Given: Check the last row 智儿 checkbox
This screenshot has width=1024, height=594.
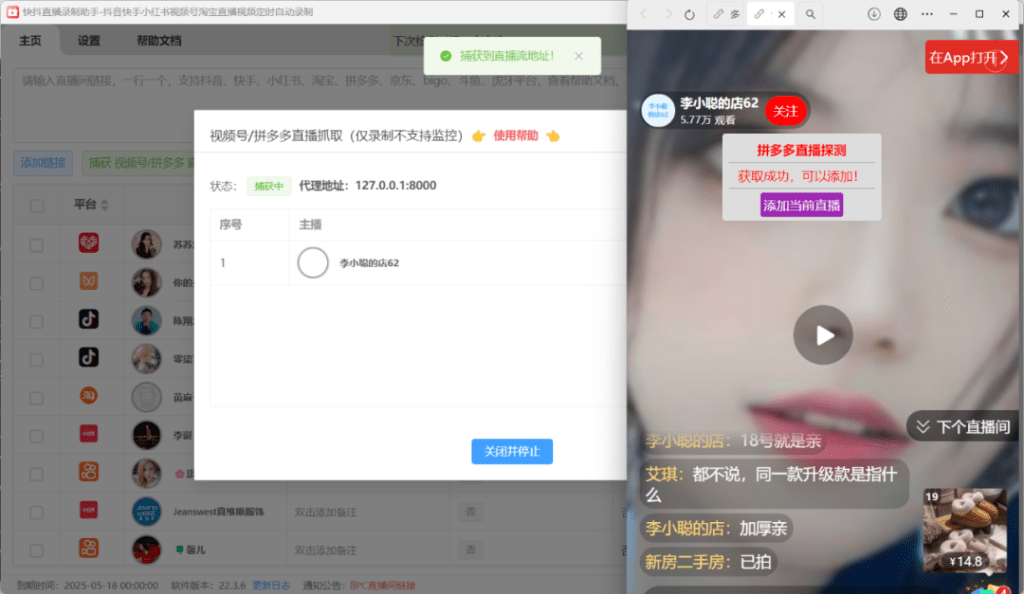Looking at the screenshot, I should (37, 550).
